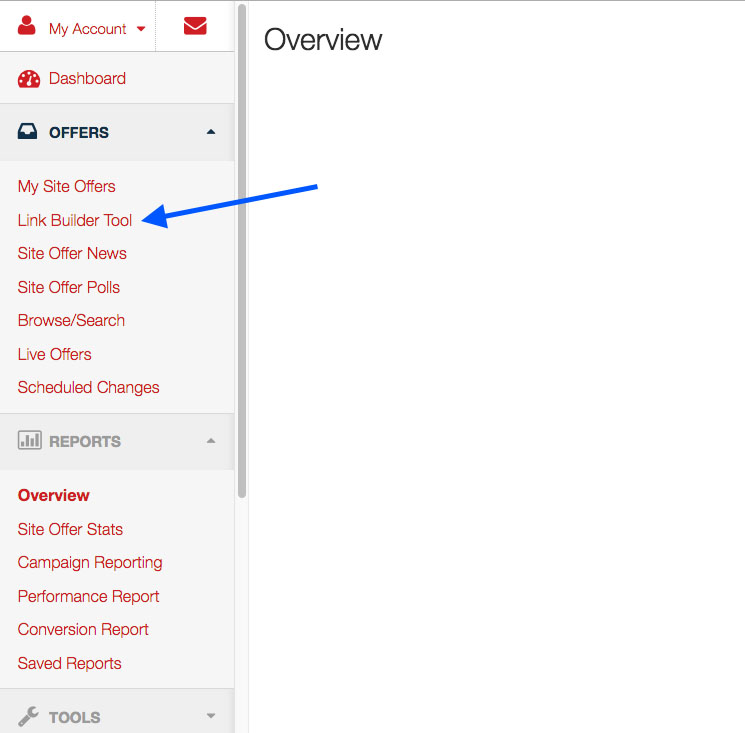The image size is (745, 733).
Task: Click the Overview page heading
Action: (x=323, y=39)
